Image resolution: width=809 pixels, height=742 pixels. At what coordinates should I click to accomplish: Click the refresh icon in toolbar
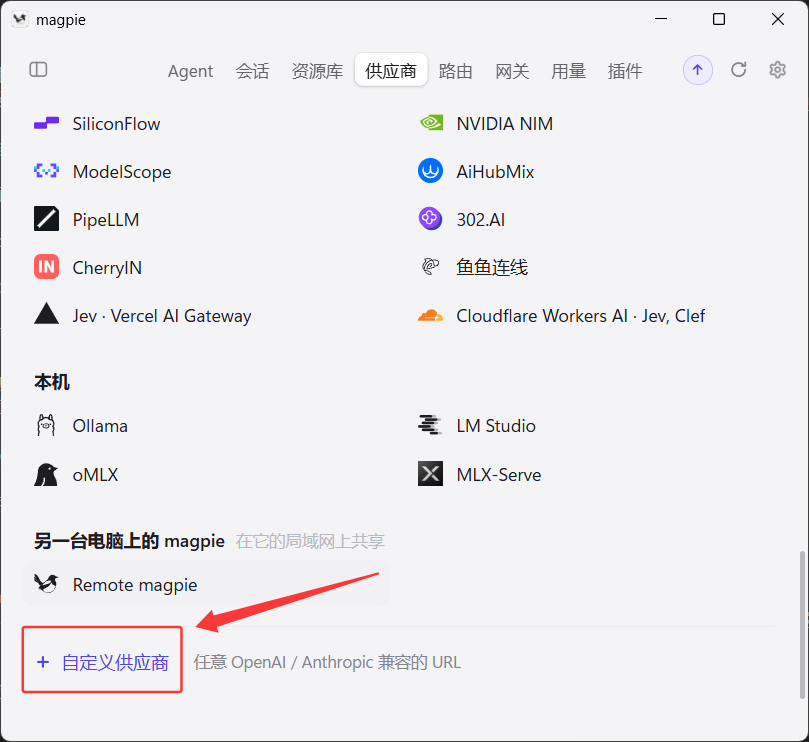(x=738, y=70)
